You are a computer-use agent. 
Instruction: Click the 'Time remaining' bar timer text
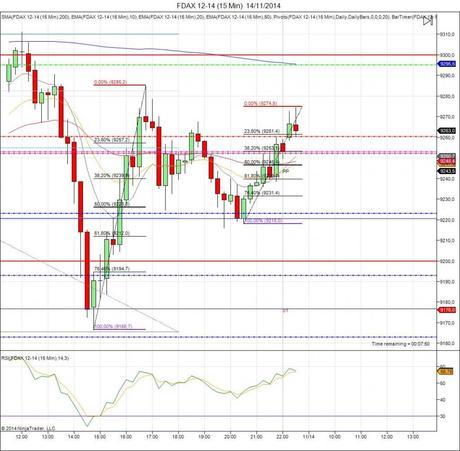click(x=401, y=344)
